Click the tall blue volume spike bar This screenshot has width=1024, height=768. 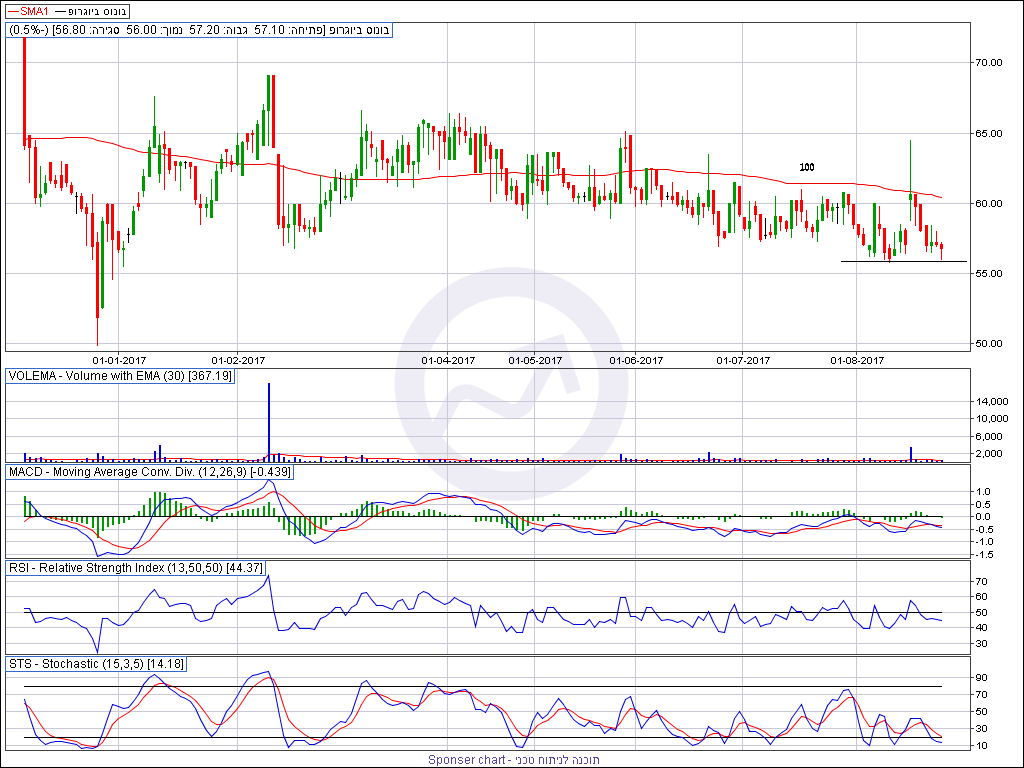tap(268, 420)
